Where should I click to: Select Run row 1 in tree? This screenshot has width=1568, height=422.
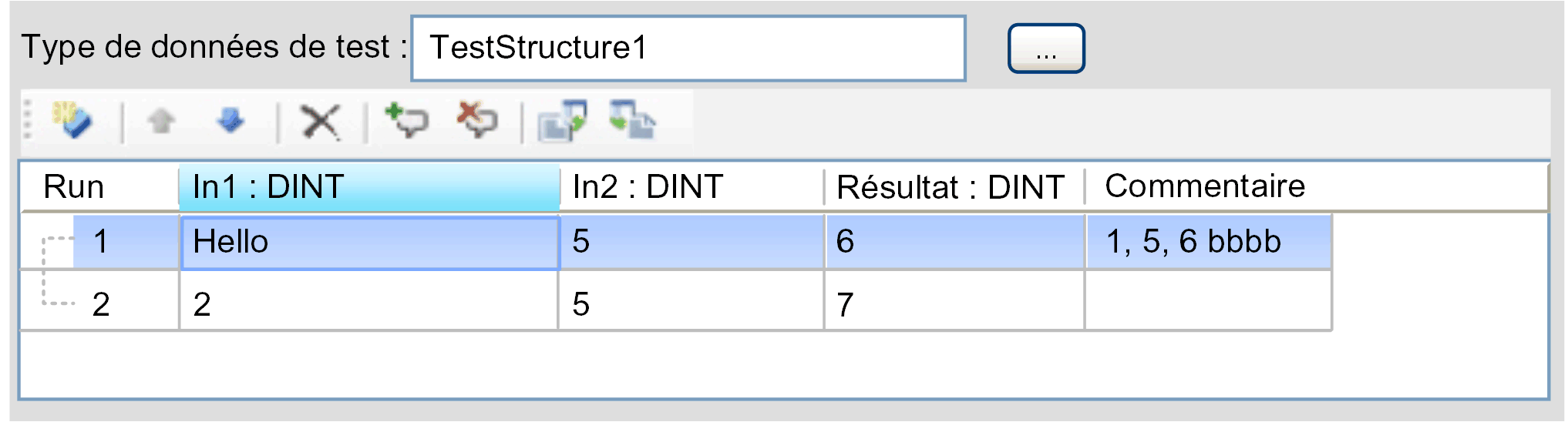tap(100, 242)
